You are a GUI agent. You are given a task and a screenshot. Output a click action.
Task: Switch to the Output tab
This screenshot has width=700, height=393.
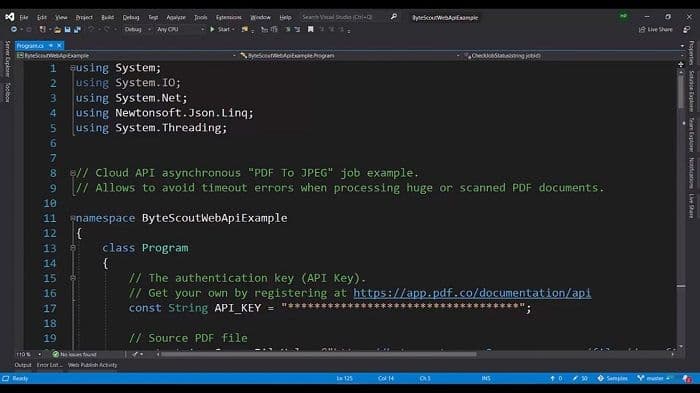coord(23,365)
